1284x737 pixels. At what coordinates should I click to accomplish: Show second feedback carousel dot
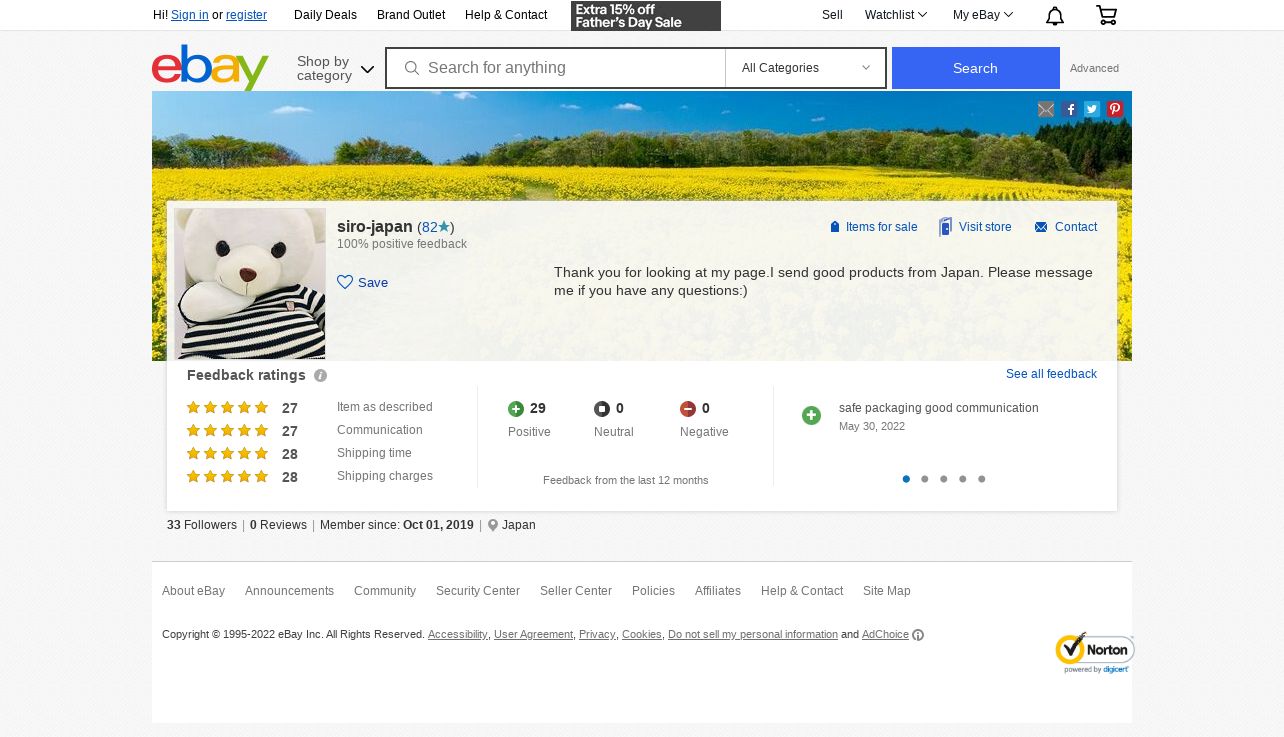click(x=925, y=479)
